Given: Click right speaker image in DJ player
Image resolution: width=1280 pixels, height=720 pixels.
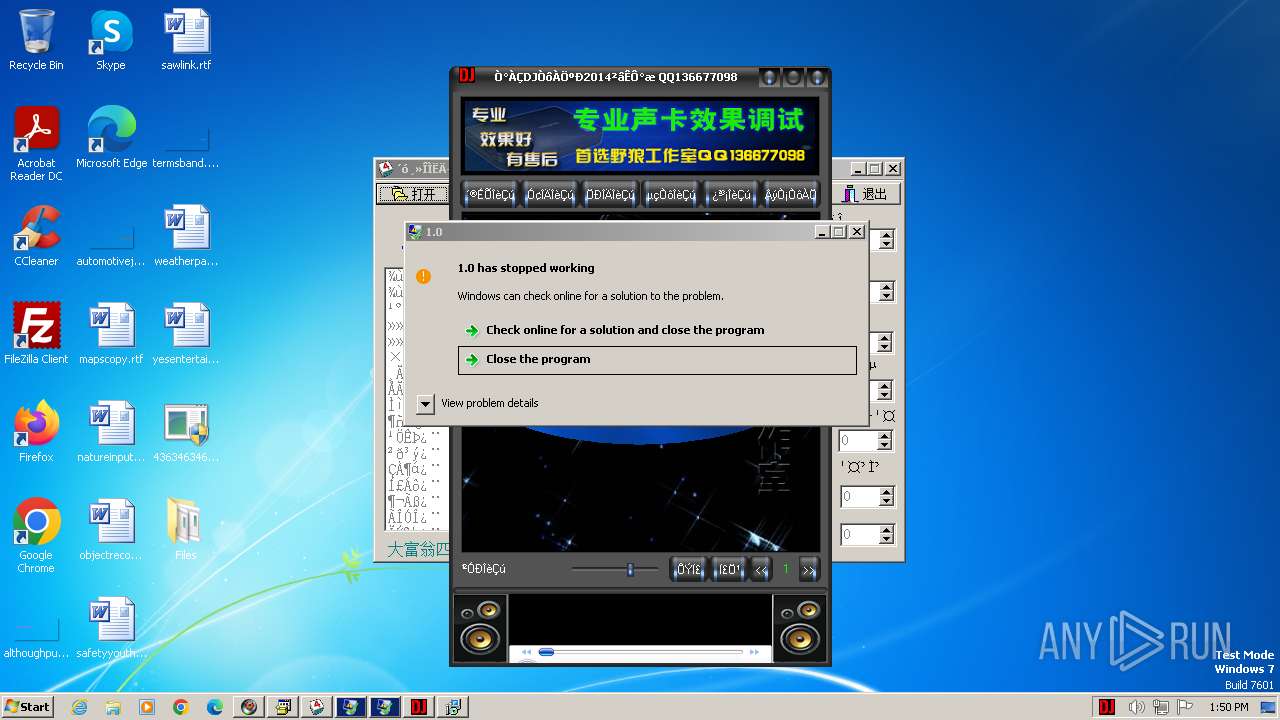Looking at the screenshot, I should [800, 626].
